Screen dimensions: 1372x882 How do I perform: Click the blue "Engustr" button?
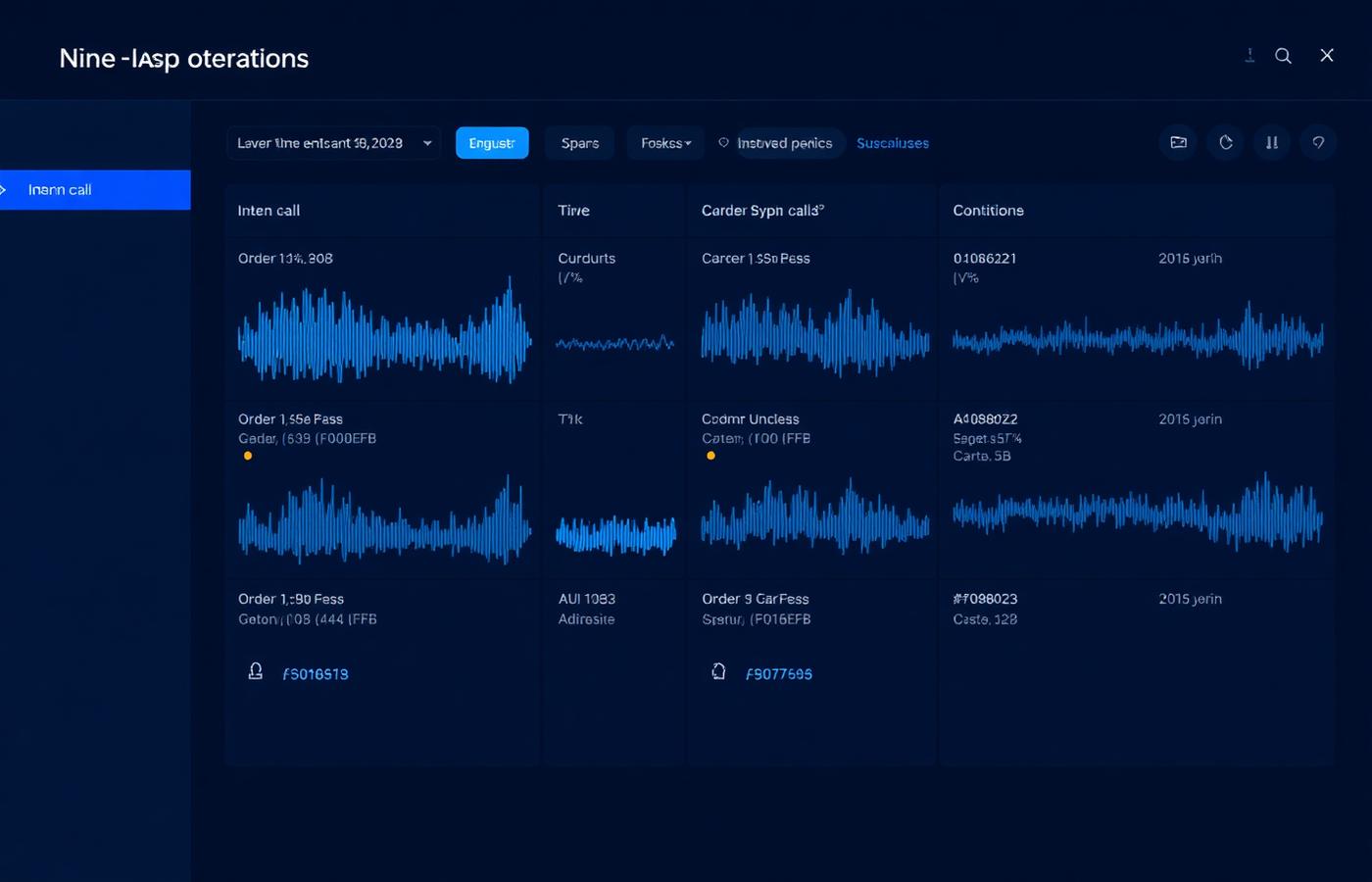pyautogui.click(x=492, y=143)
